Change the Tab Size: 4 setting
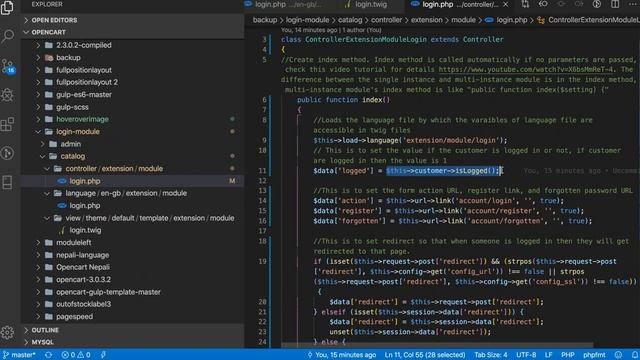 click(x=491, y=355)
